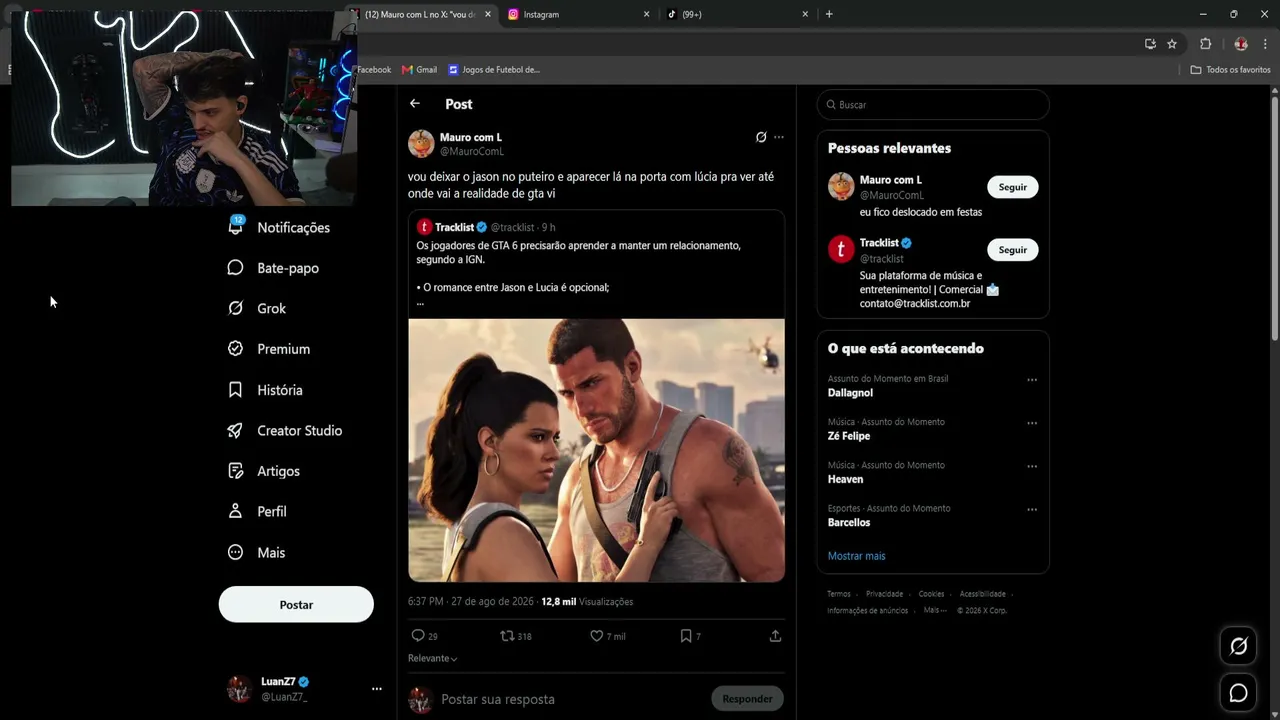This screenshot has height=720, width=1280.
Task: Open the Chrome three-dot menu
Action: coord(1266,44)
